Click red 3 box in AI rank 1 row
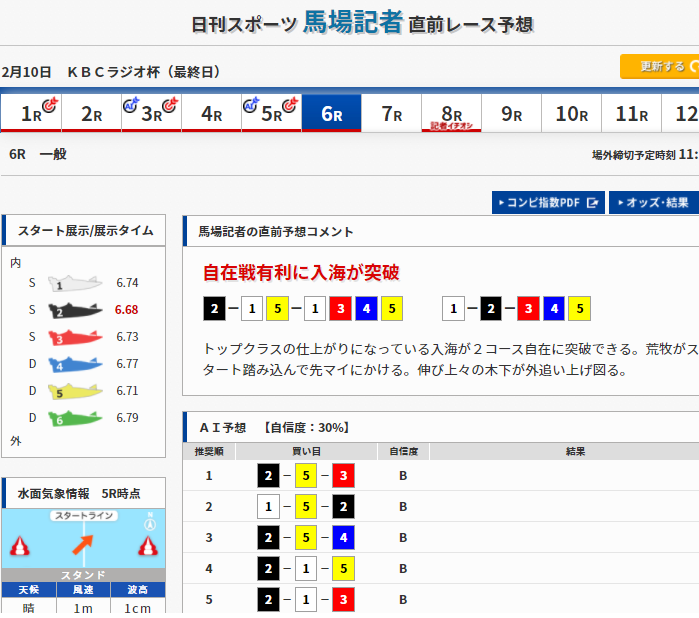This screenshot has height=618, width=699. pyautogui.click(x=343, y=476)
